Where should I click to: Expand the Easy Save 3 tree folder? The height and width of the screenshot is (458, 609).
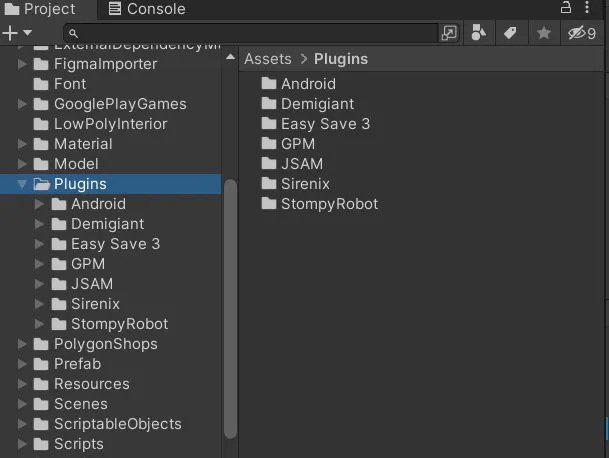click(x=40, y=244)
